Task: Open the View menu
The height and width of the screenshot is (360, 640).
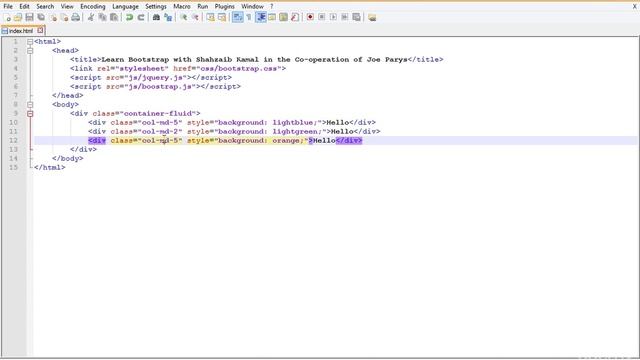Action: pyautogui.click(x=67, y=7)
